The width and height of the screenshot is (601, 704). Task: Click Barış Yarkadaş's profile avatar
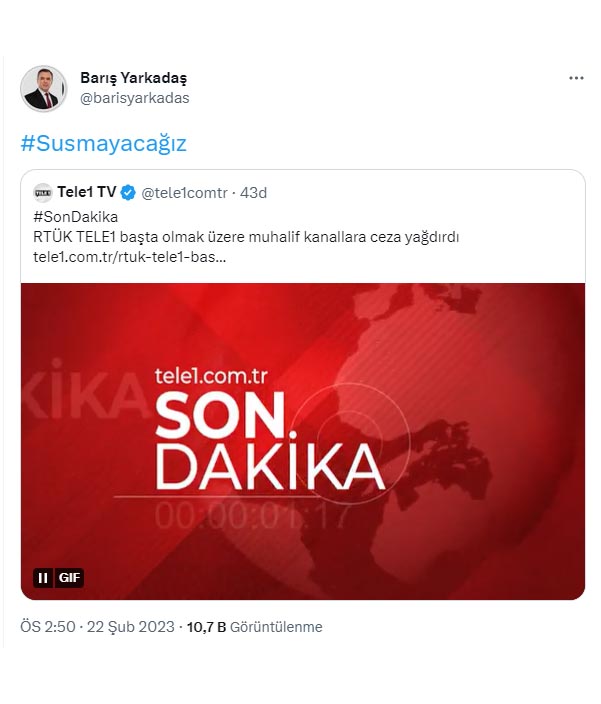[x=43, y=88]
